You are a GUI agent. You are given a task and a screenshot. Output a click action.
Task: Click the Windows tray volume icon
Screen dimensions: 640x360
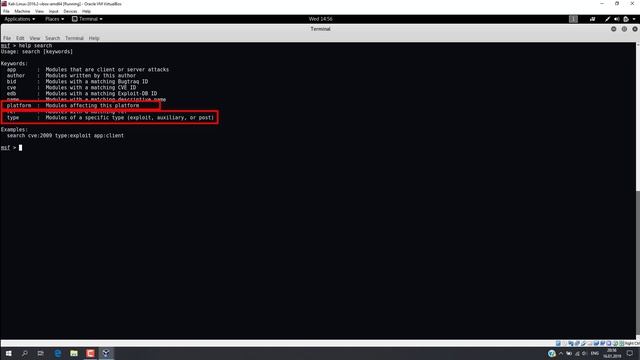(584, 353)
